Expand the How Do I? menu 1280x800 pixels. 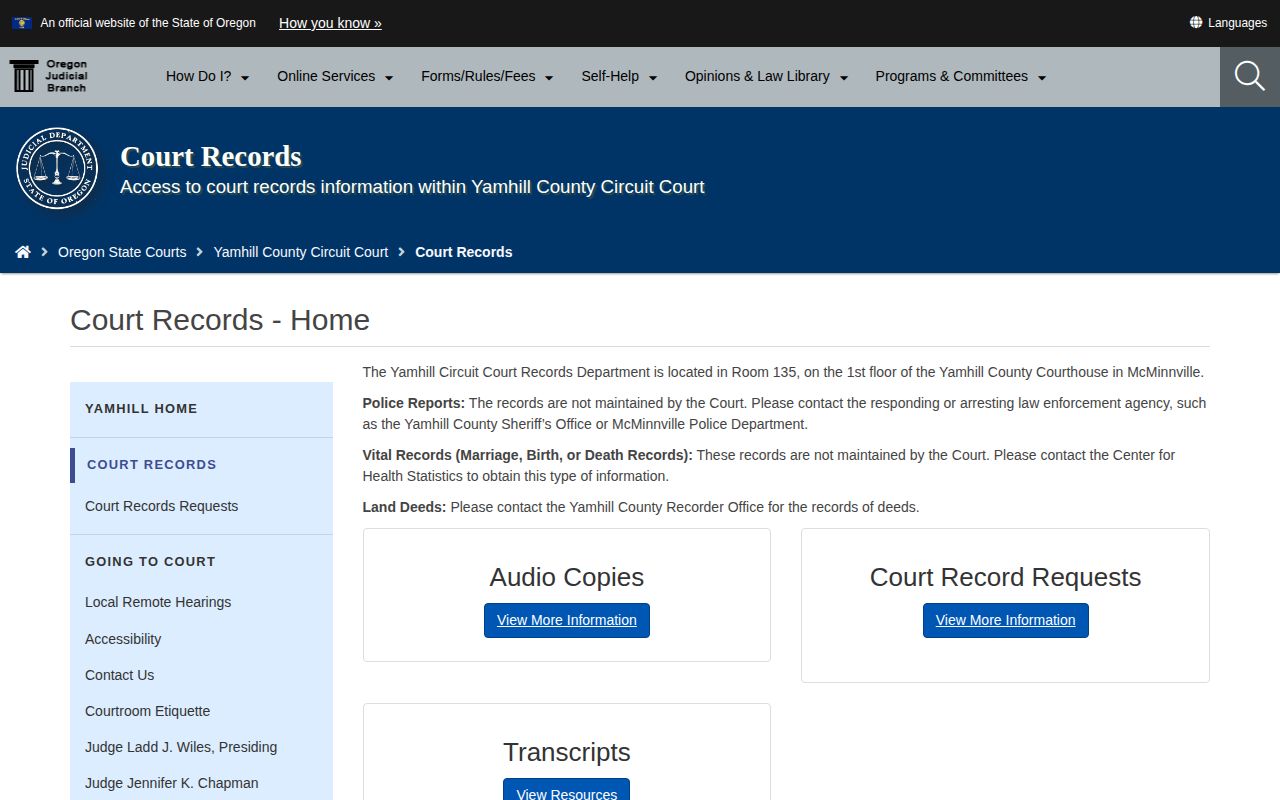pos(207,76)
